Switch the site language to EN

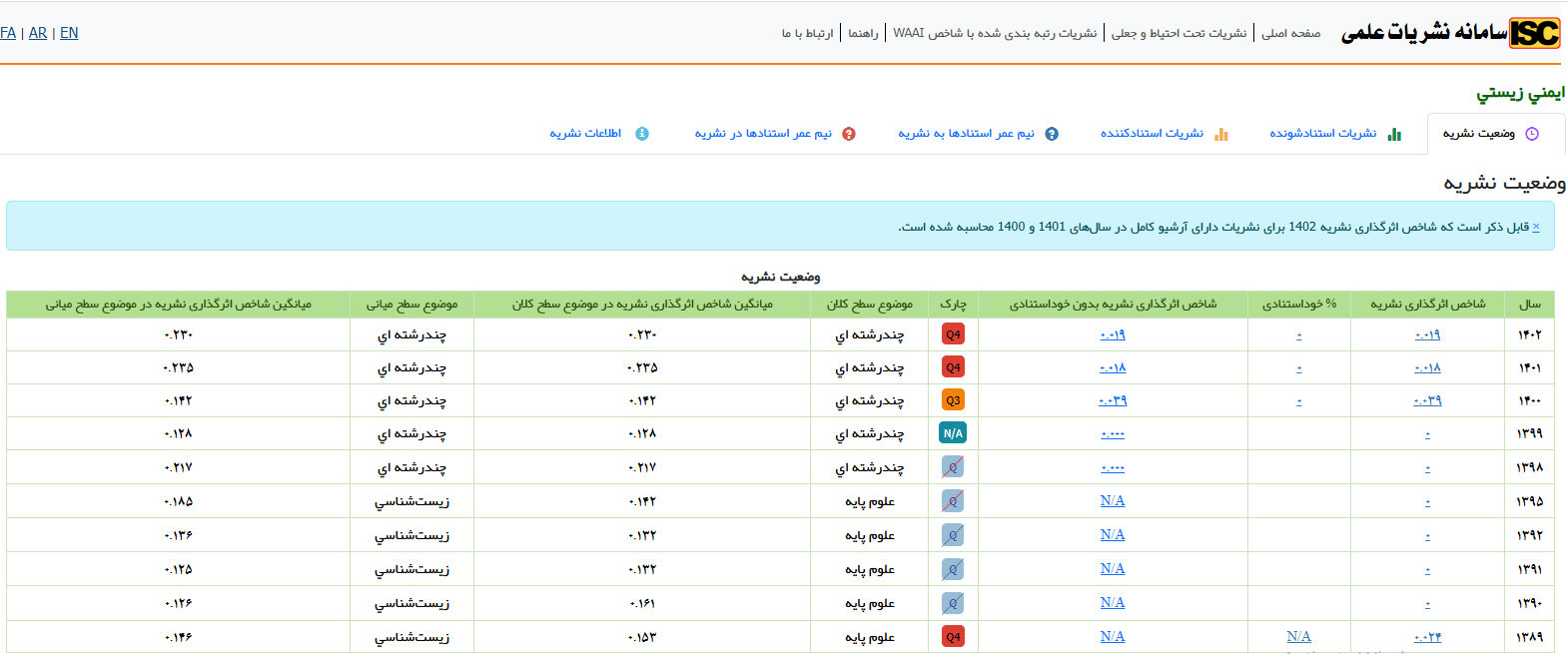pyautogui.click(x=69, y=33)
